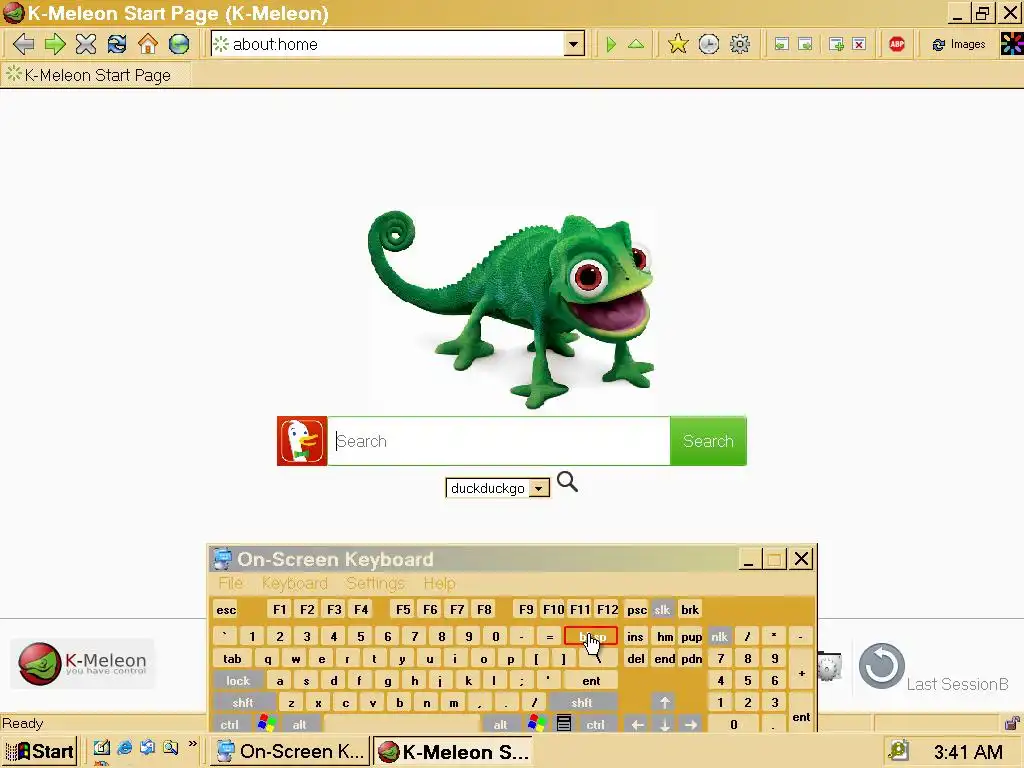The image size is (1024, 768).
Task: Open the Settings menu in On-Screen Keyboard
Action: [376, 583]
